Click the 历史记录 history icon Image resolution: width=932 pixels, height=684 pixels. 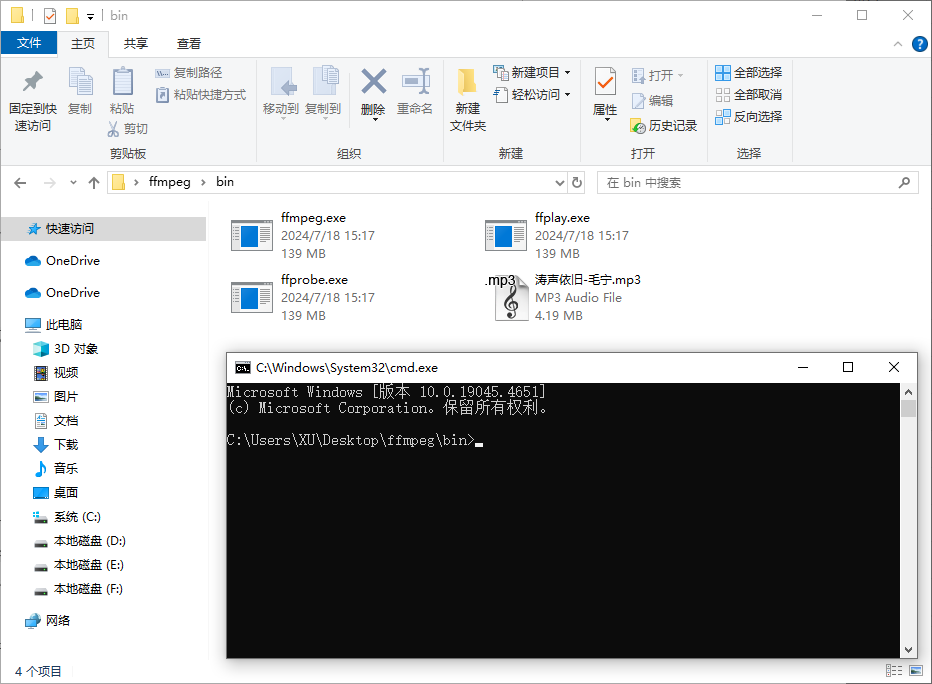[639, 126]
